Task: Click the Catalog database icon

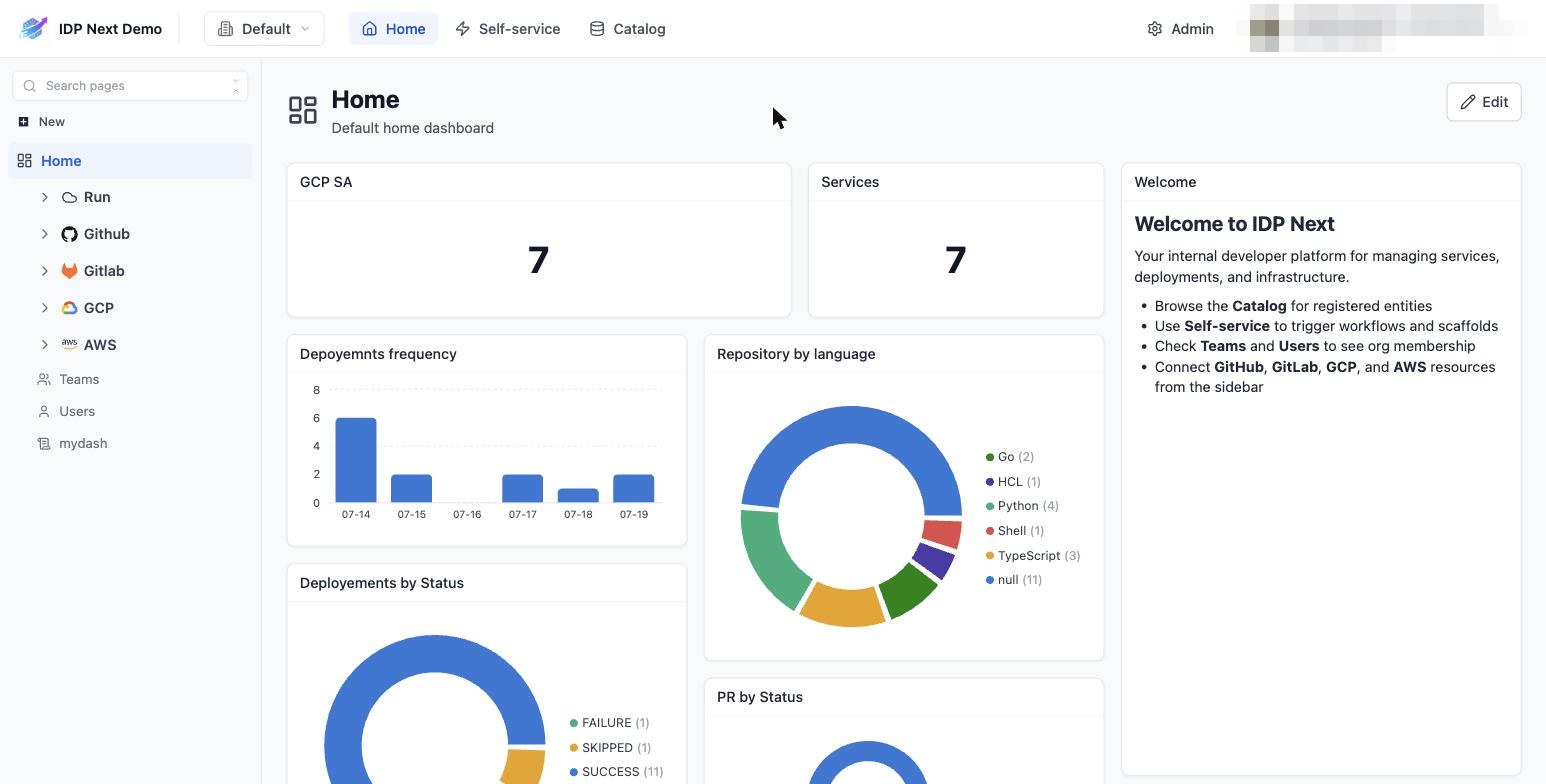Action: click(597, 29)
